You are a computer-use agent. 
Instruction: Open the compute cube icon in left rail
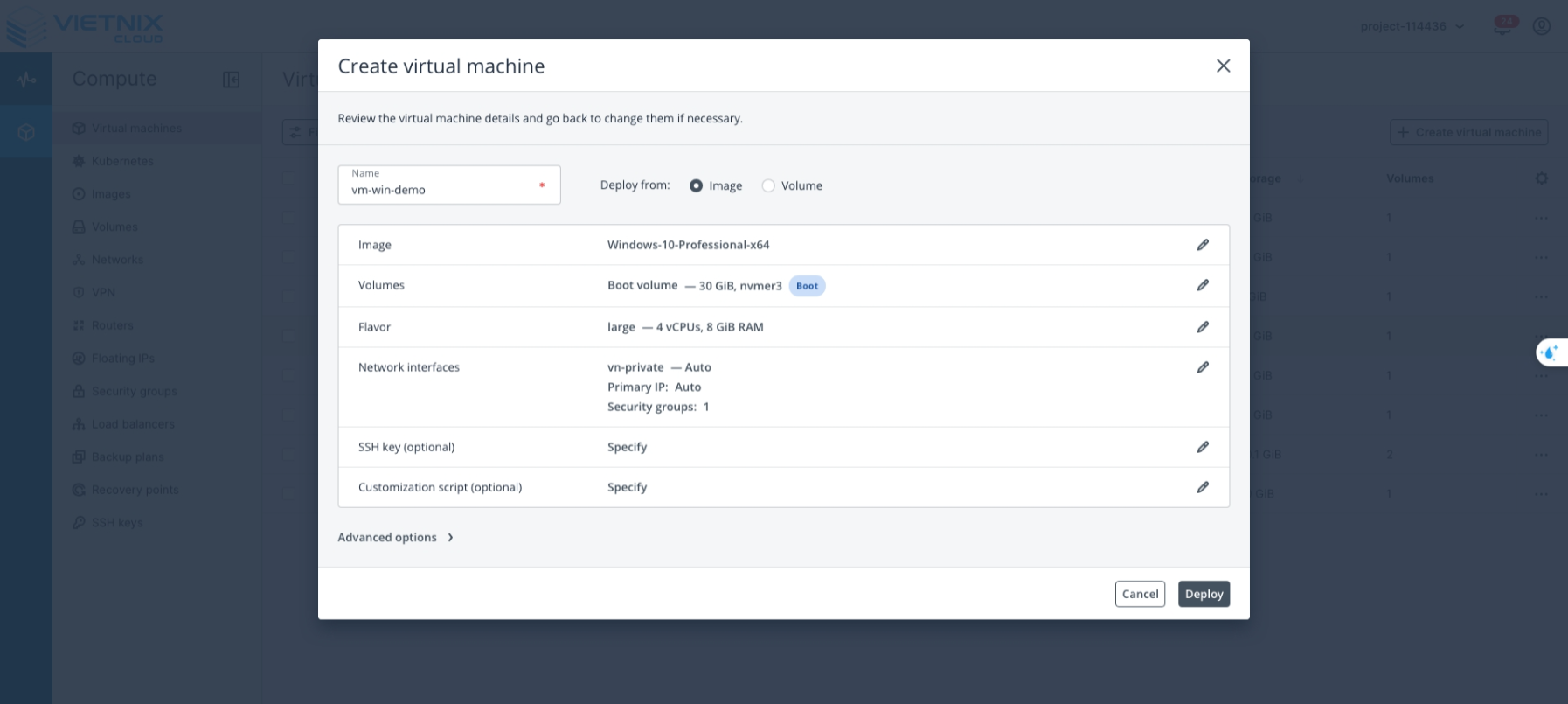[26, 132]
